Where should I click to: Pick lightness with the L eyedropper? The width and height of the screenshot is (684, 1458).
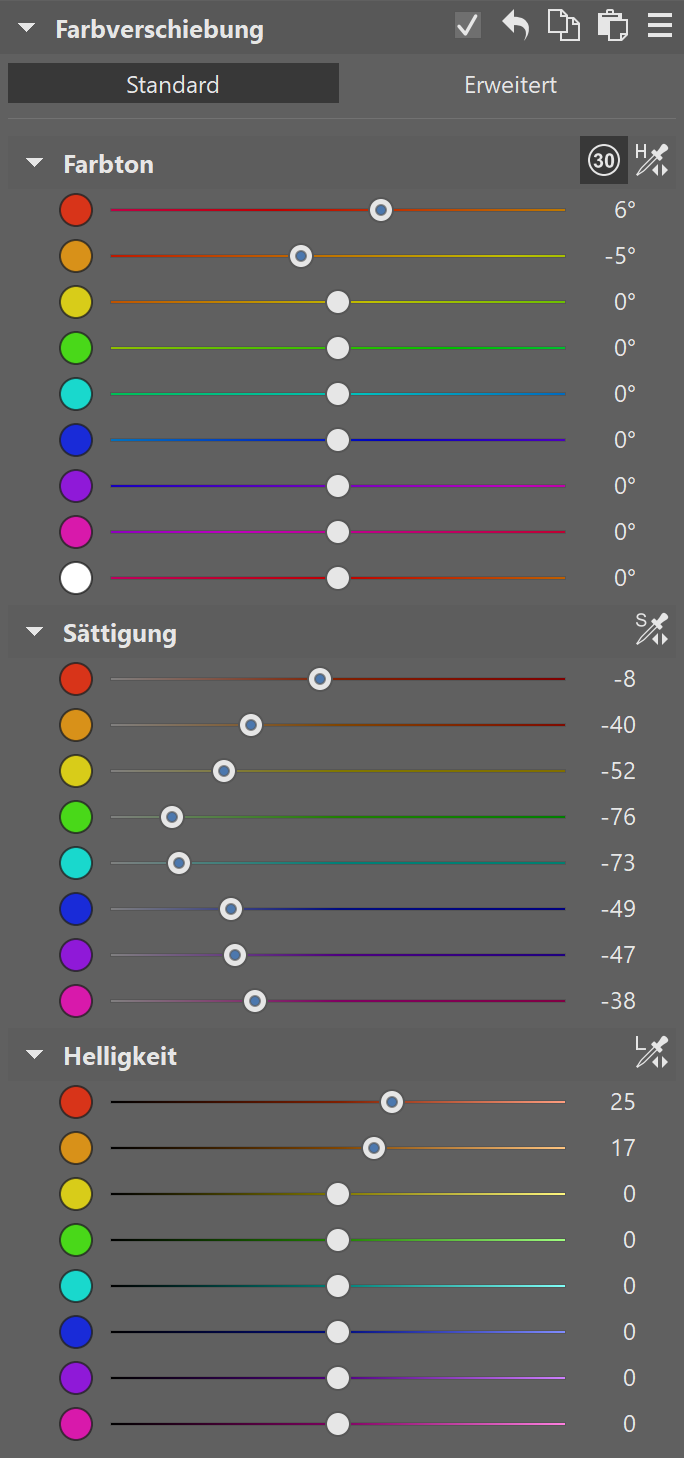[x=652, y=1052]
